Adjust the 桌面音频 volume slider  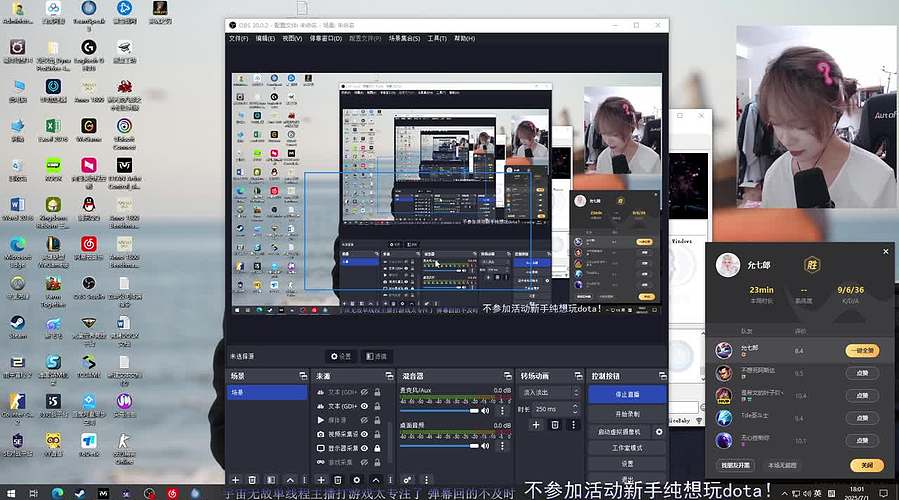point(439,446)
